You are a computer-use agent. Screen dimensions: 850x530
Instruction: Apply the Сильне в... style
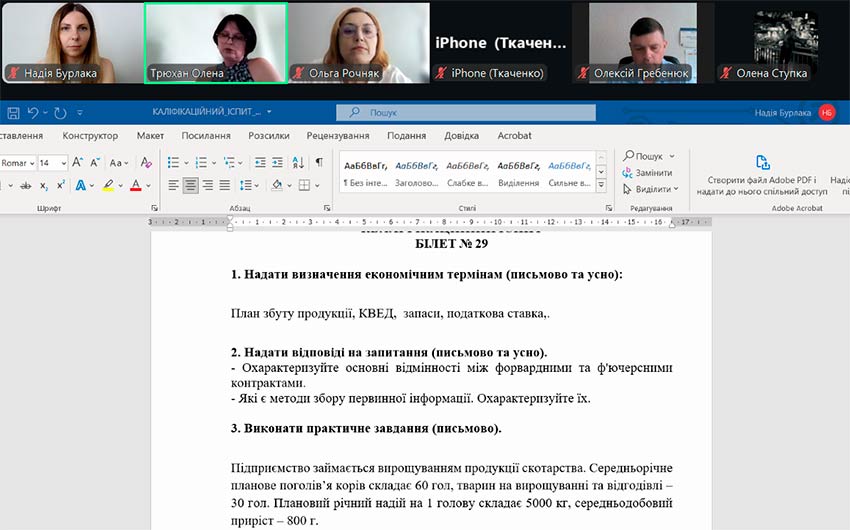569,173
